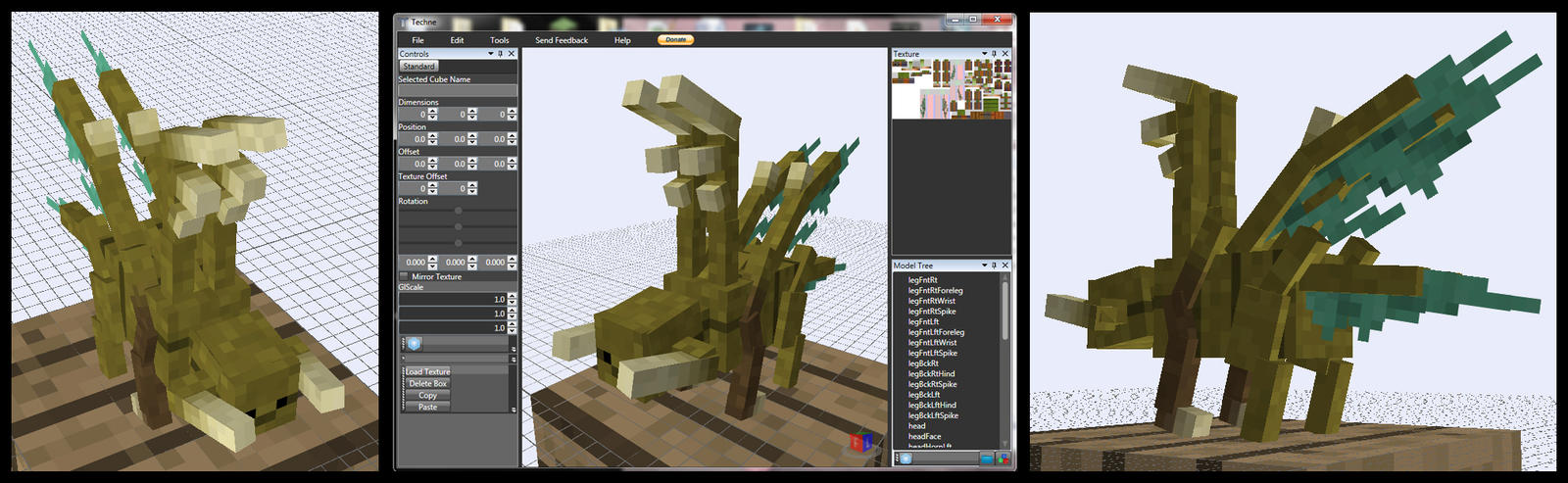Click the Delete Box button
The image size is (1568, 483).
pos(428,383)
